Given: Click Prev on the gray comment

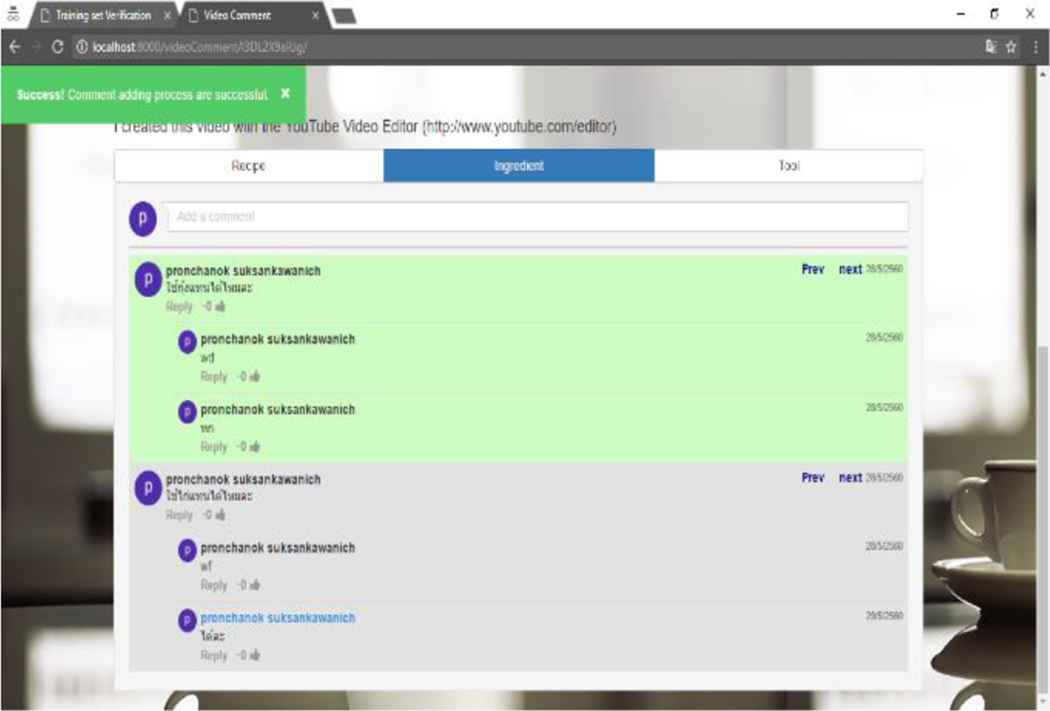Looking at the screenshot, I should pos(813,478).
